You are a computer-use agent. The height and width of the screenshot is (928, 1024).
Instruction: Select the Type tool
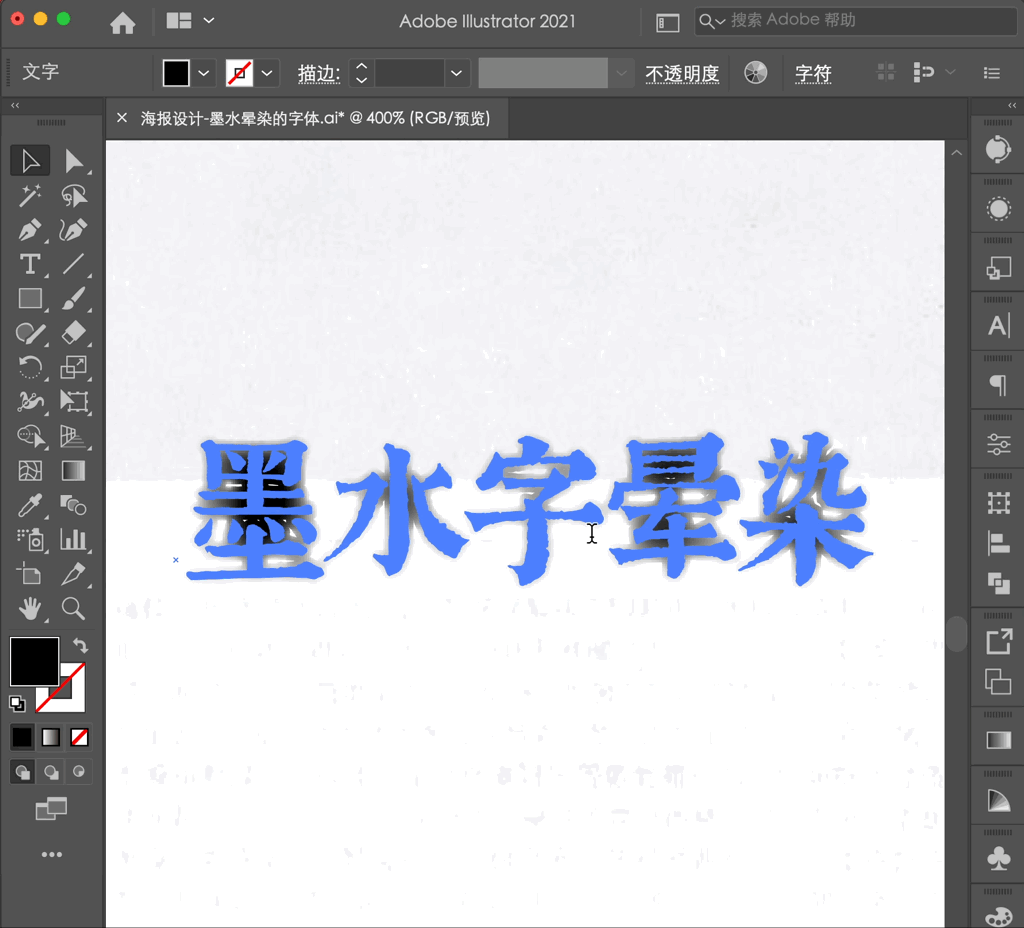point(29,264)
